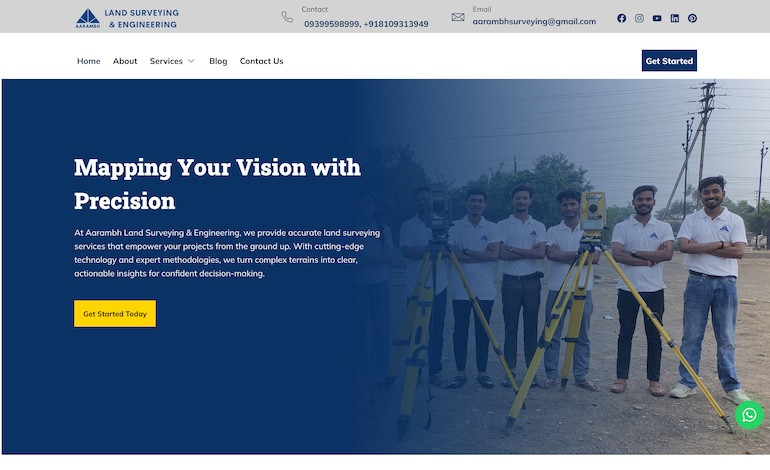Open the Pinterest social icon

(x=692, y=18)
